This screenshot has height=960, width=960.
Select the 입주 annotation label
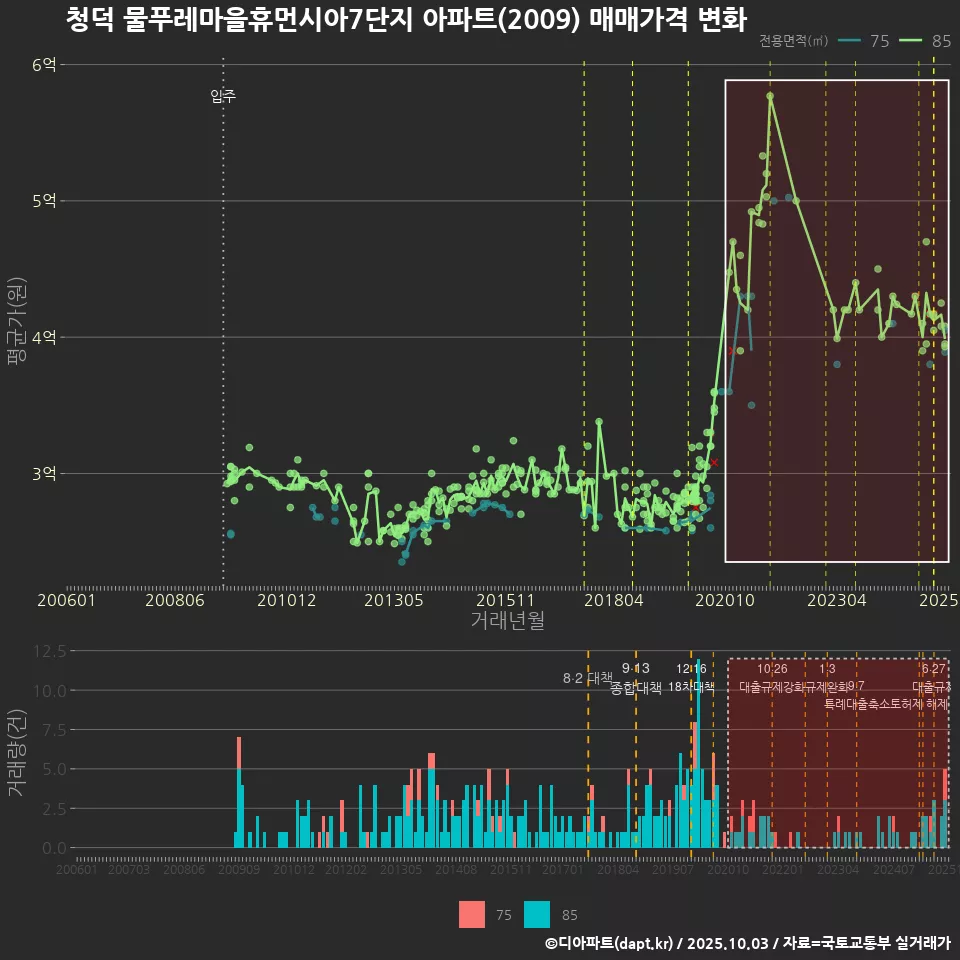(223, 97)
